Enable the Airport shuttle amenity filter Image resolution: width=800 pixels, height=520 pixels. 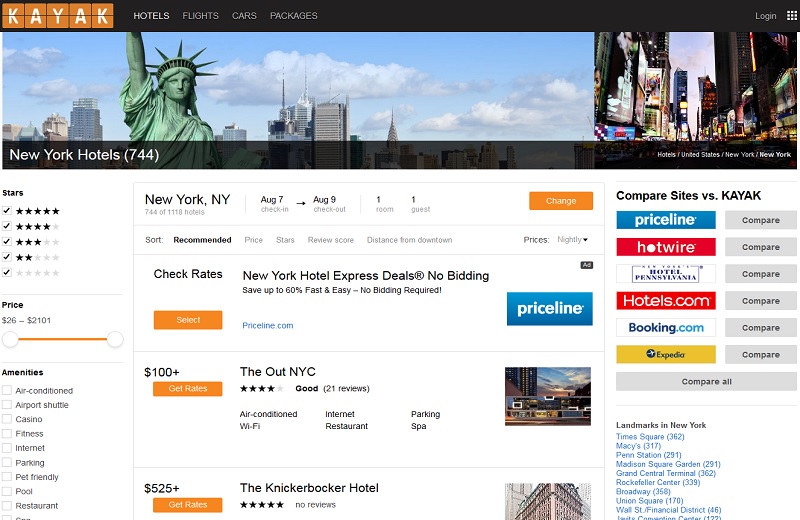click(x=7, y=405)
